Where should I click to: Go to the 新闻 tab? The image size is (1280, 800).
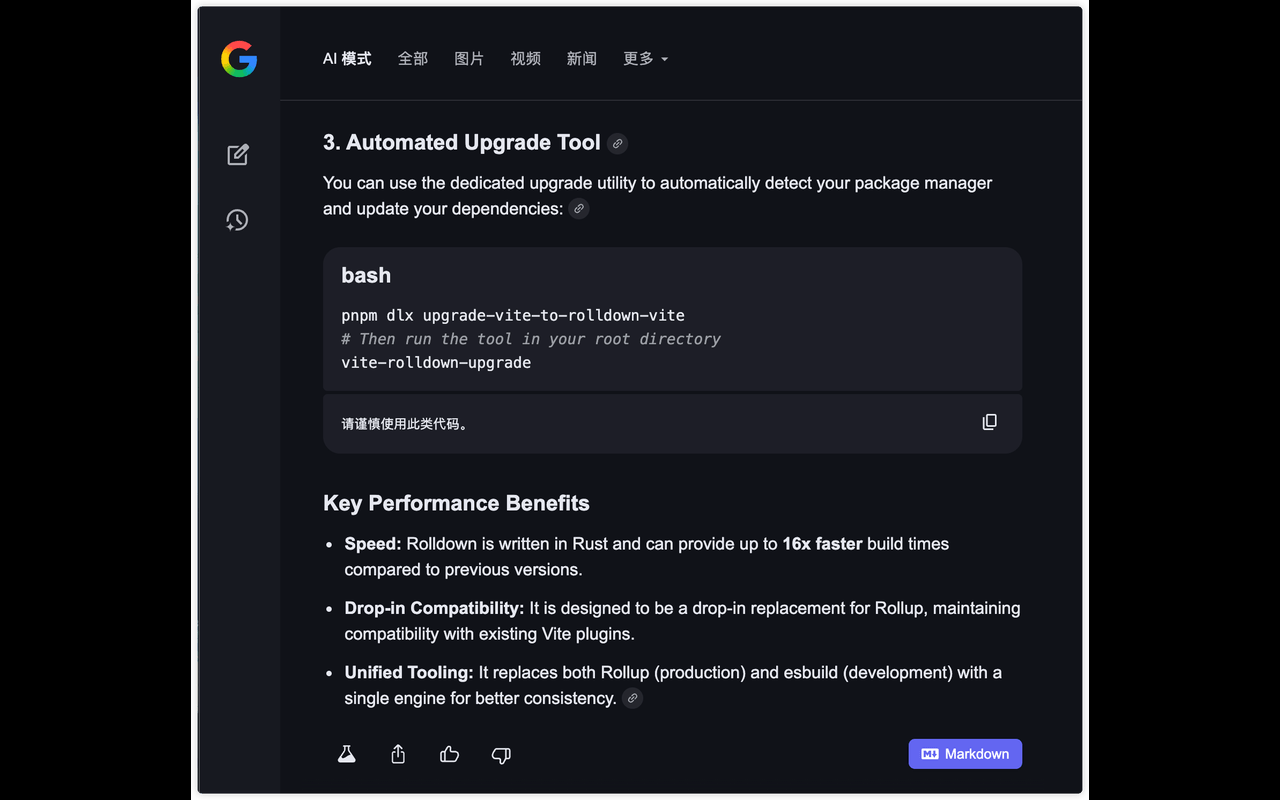pyautogui.click(x=581, y=59)
